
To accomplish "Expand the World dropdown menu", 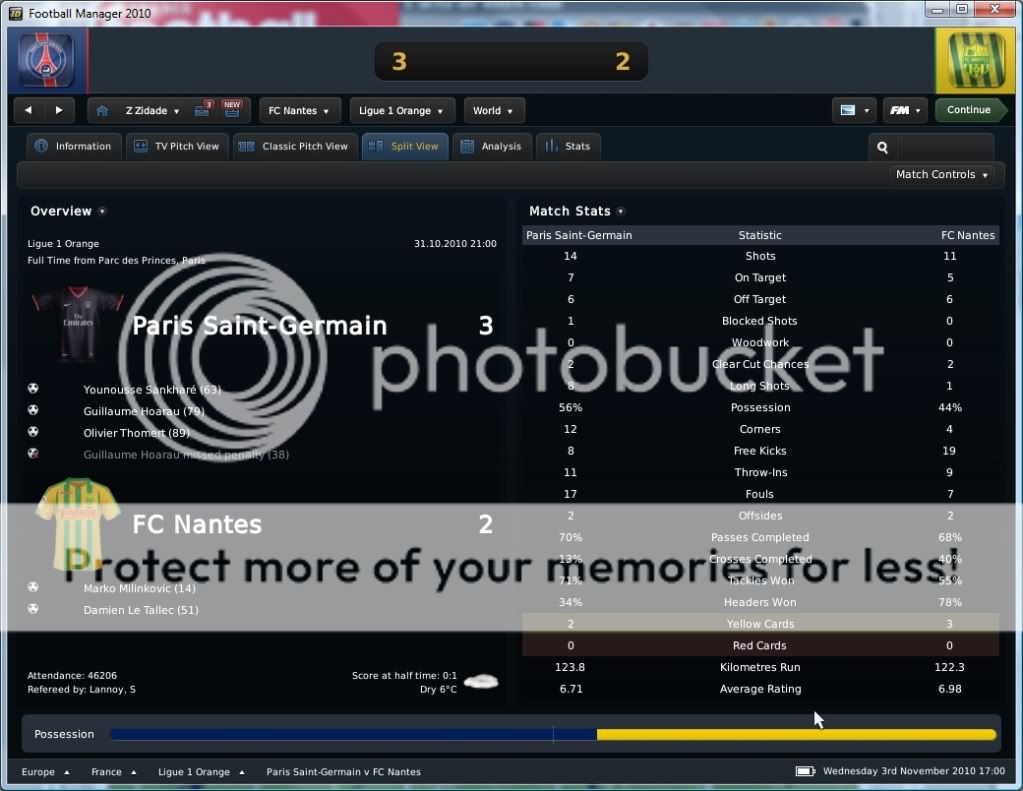I will tap(493, 110).
